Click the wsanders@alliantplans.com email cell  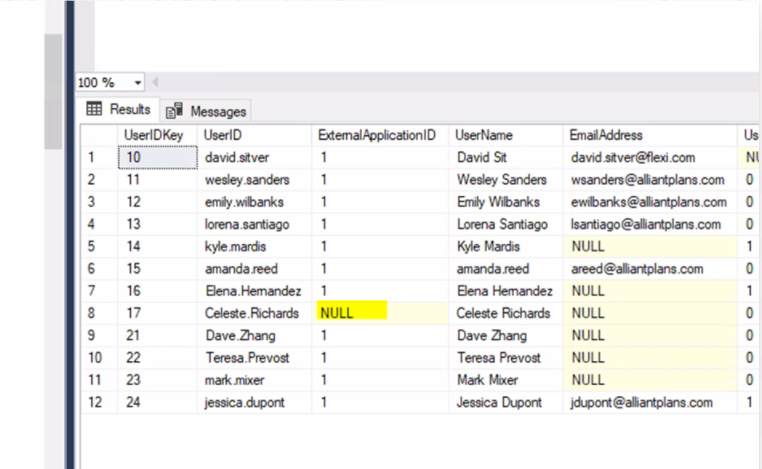point(650,180)
